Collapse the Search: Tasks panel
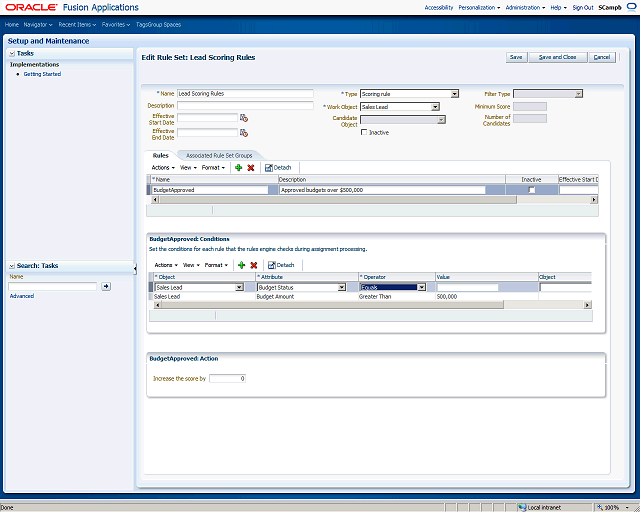 click(x=12, y=266)
